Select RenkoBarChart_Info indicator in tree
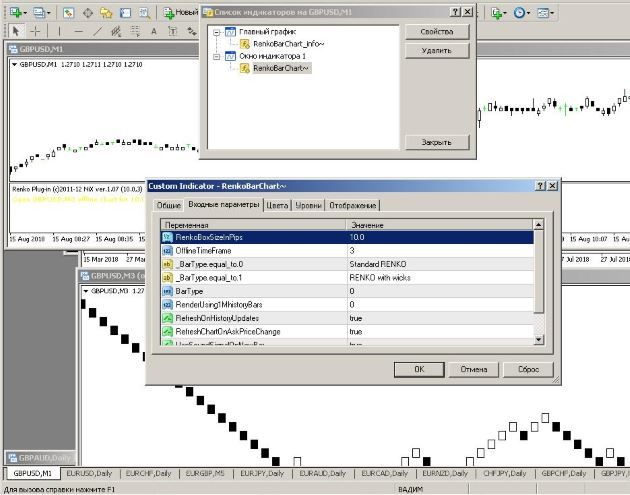This screenshot has height=495, width=630. (x=287, y=44)
